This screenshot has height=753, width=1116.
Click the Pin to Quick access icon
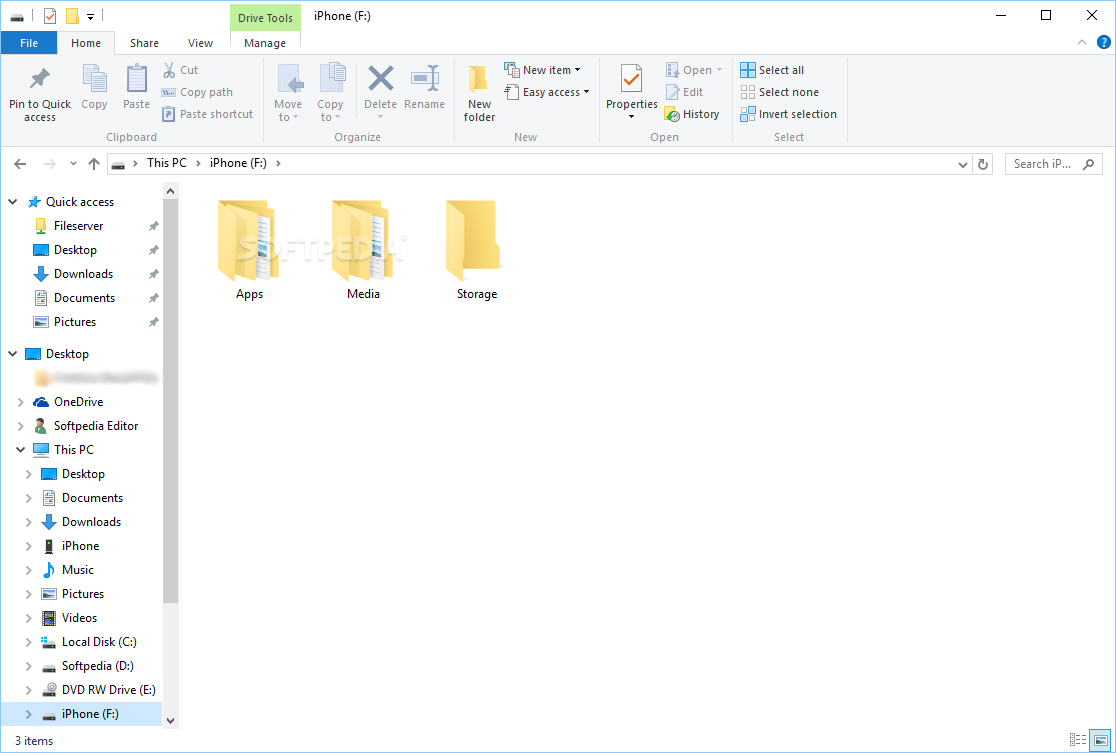pyautogui.click(x=40, y=78)
